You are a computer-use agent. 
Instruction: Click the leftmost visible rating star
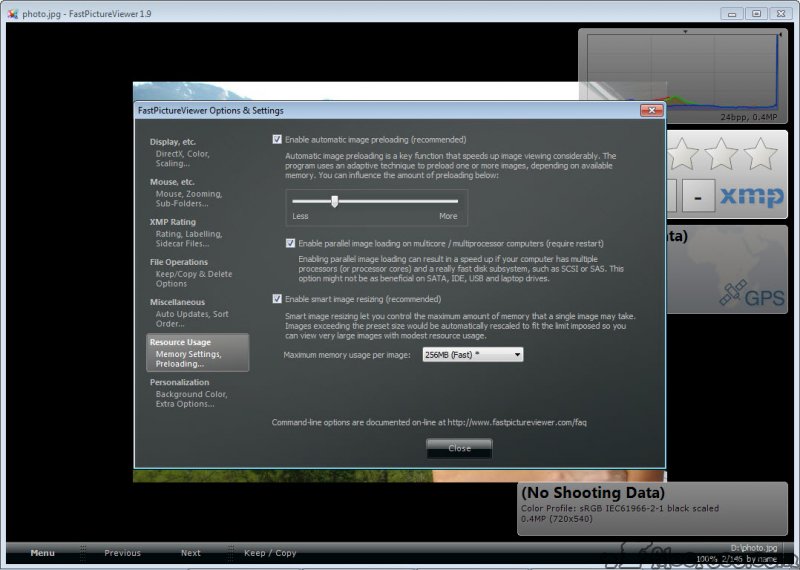point(683,154)
